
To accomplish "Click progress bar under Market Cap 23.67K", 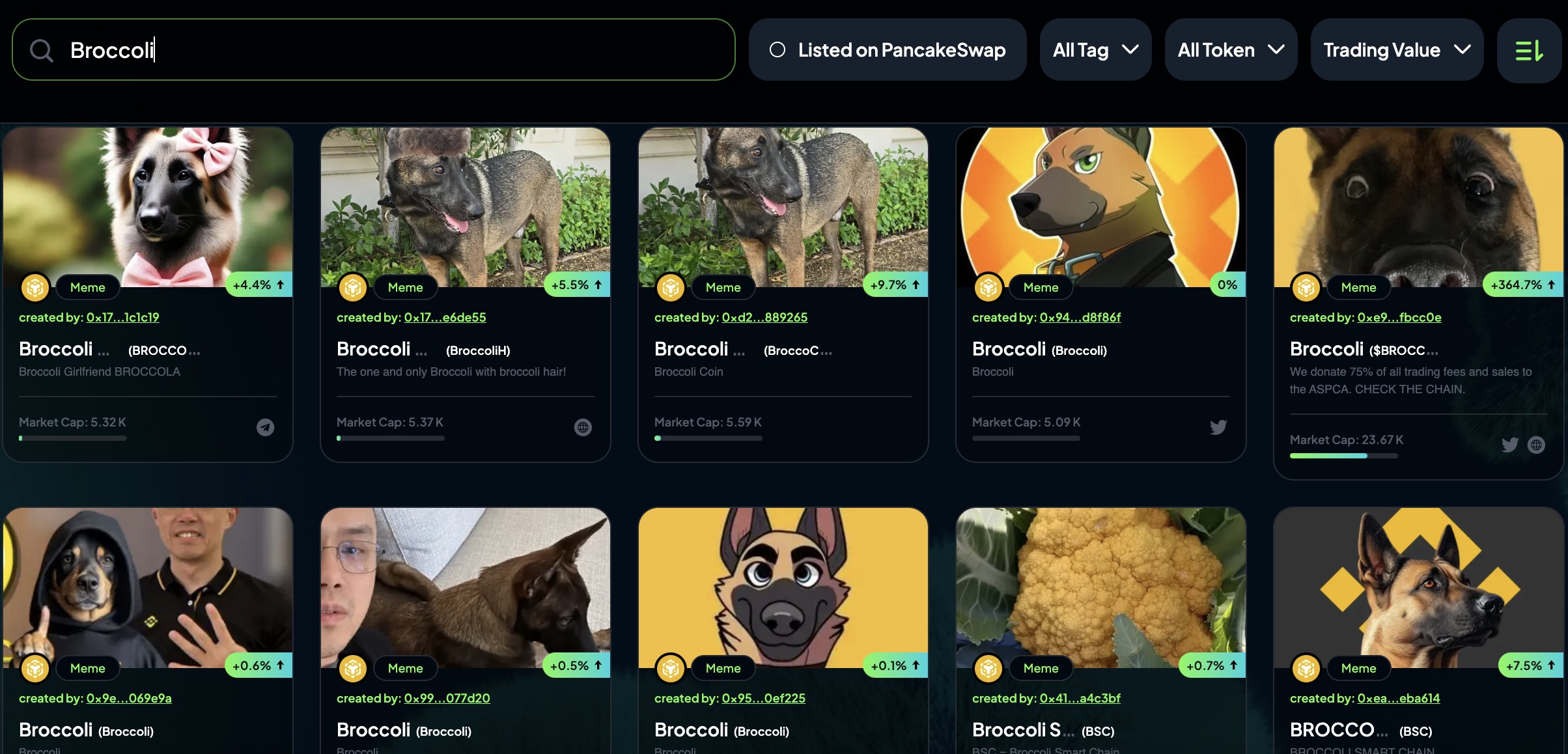I will tap(1343, 456).
